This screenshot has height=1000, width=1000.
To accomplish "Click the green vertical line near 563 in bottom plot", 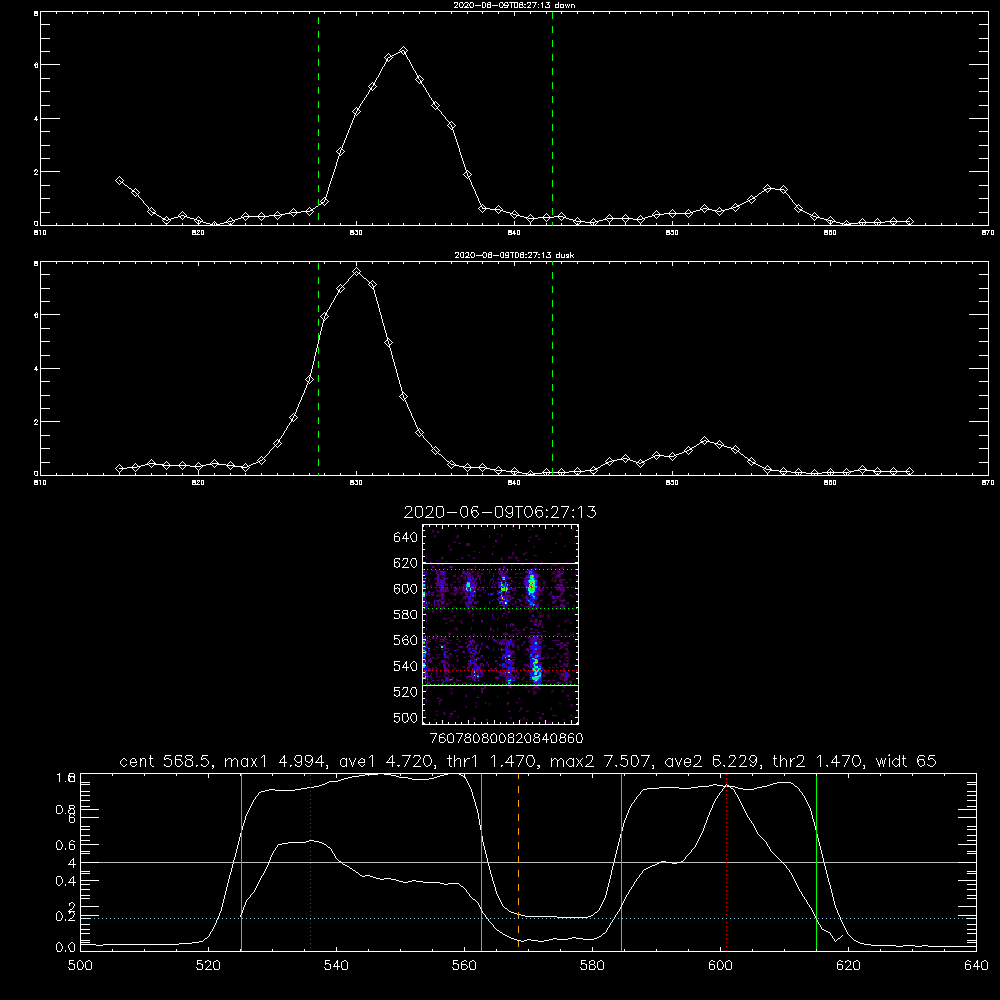I will click(x=482, y=862).
